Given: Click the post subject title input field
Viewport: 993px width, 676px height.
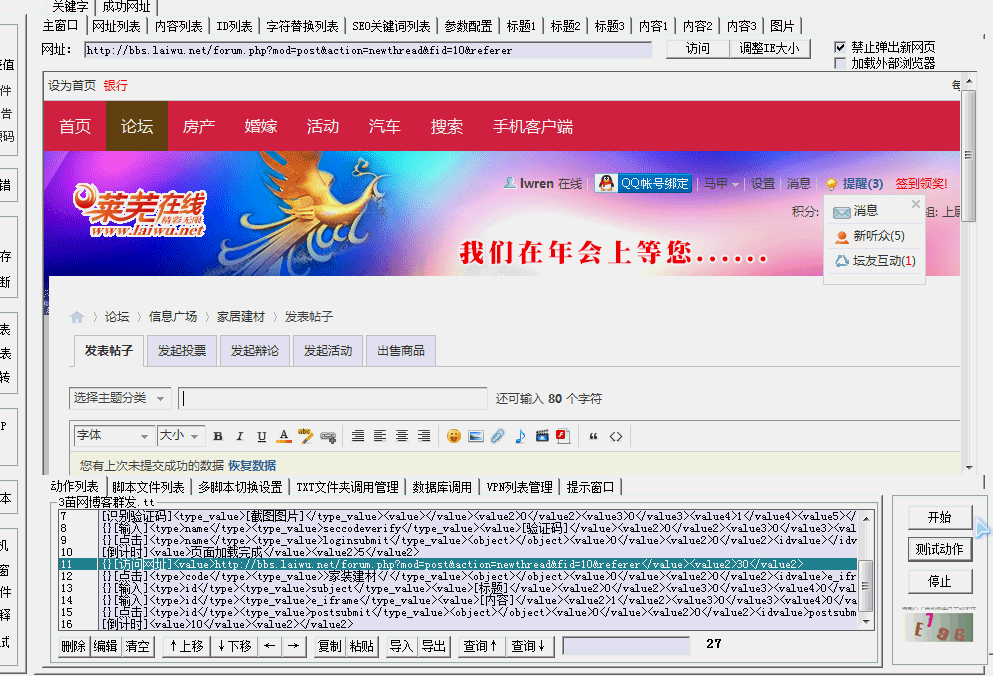Looking at the screenshot, I should click(332, 398).
